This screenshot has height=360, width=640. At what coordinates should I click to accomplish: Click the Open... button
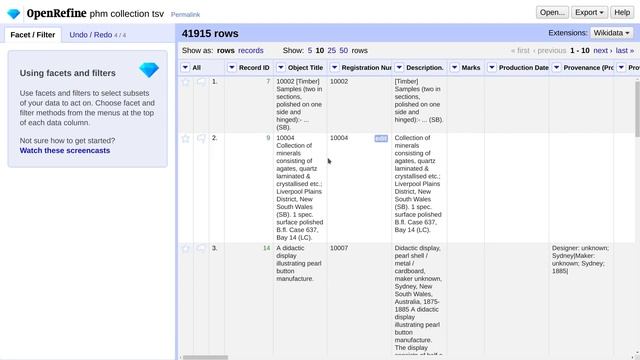coord(552,13)
